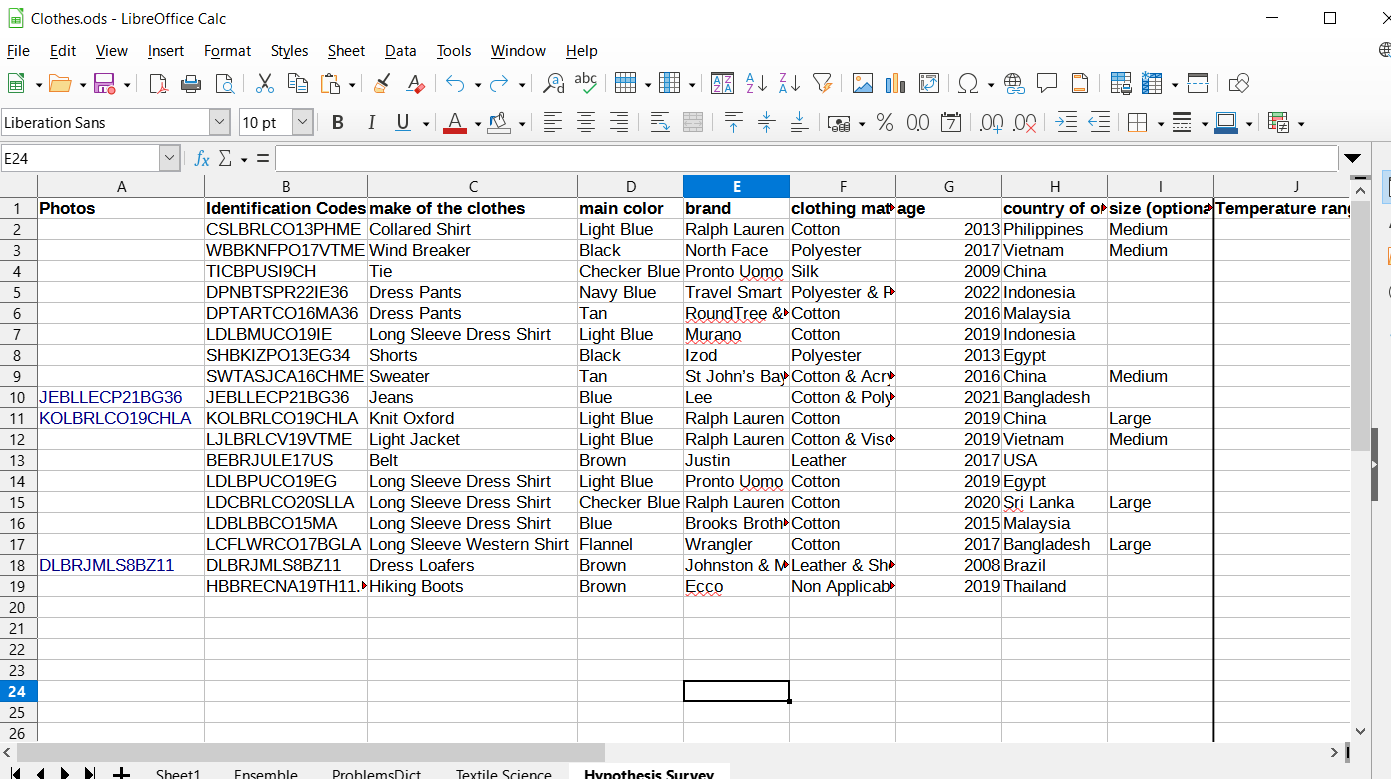Image resolution: width=1391 pixels, height=779 pixels.
Task: Open the paste options dropdown arrow
Action: click(351, 84)
